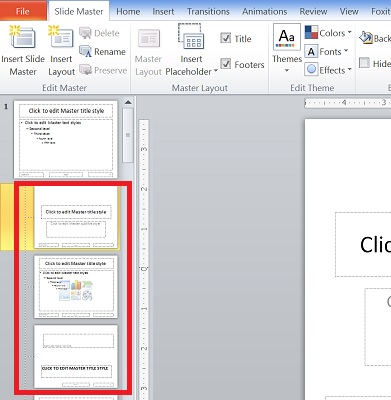Click the Background Styles icon

[366, 37]
